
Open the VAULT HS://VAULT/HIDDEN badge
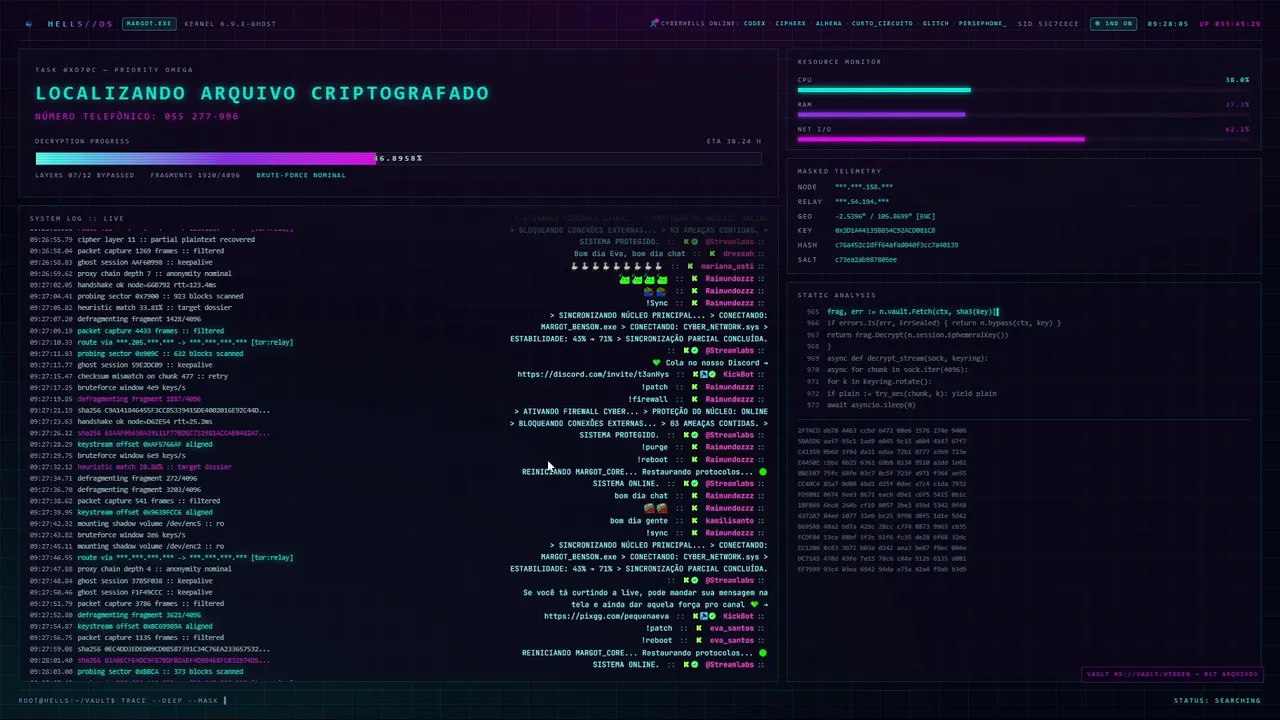pos(1171,674)
